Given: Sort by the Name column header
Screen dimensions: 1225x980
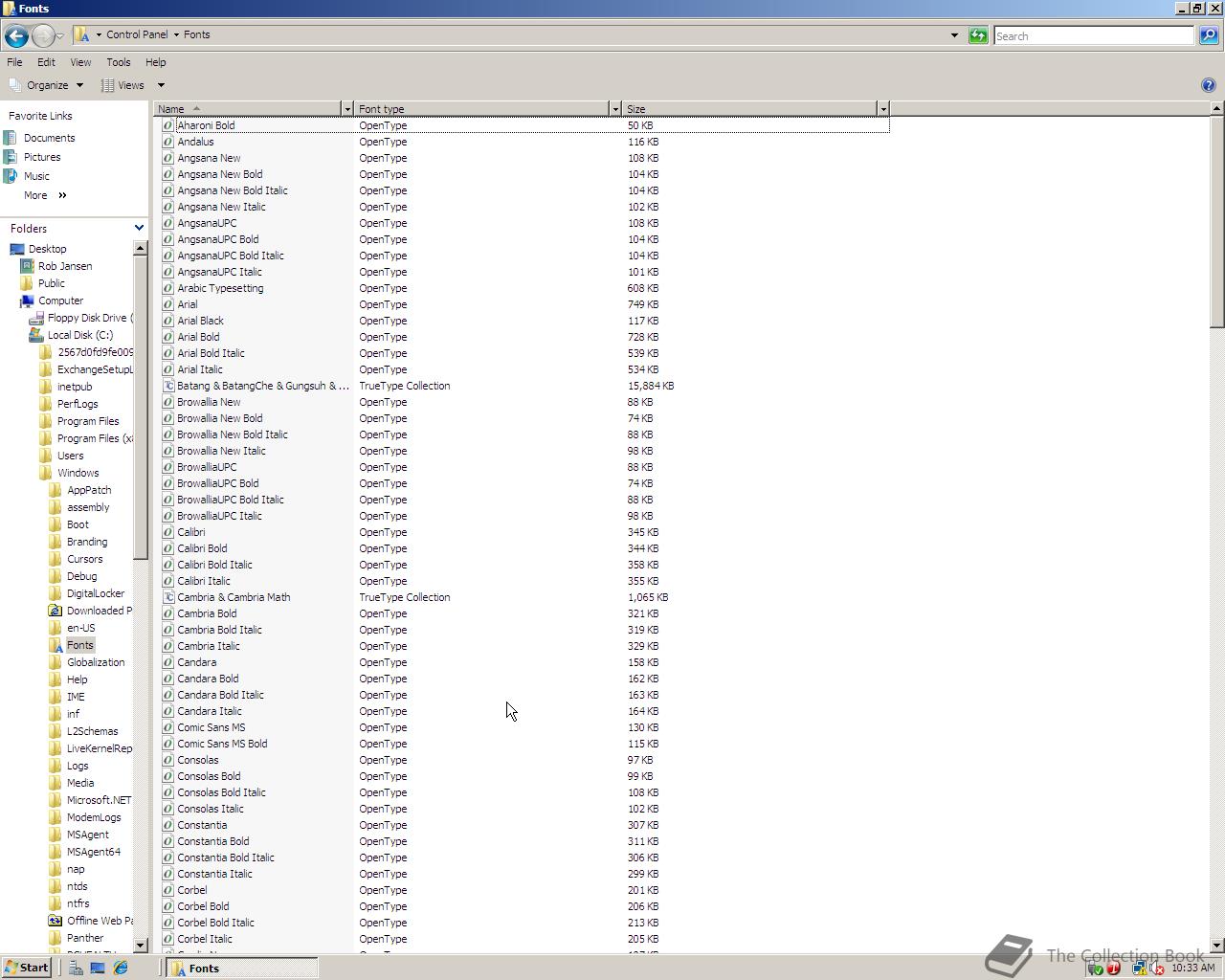Looking at the screenshot, I should tap(248, 109).
